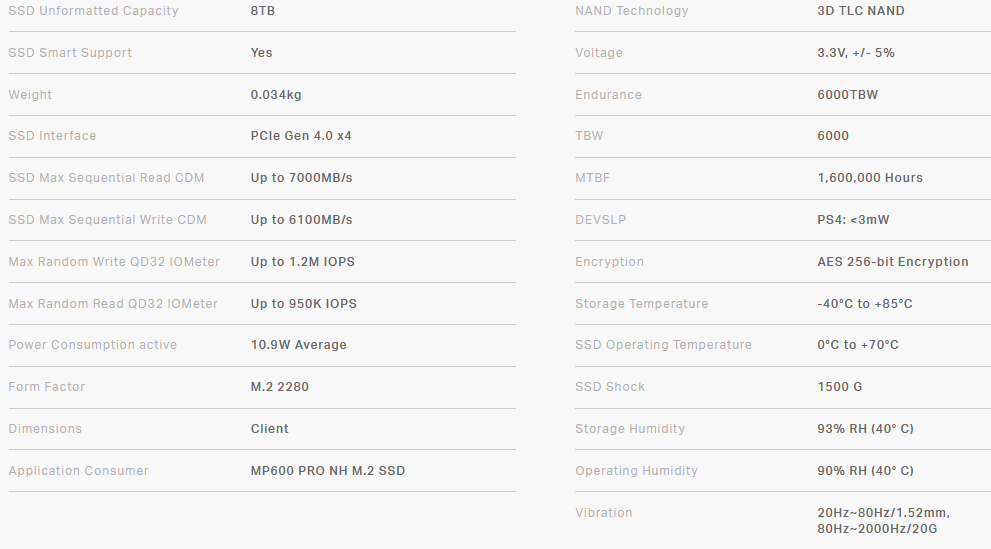Click the Max Random Write QD32 IOMeter label
The height and width of the screenshot is (549, 991).
pyautogui.click(x=114, y=262)
